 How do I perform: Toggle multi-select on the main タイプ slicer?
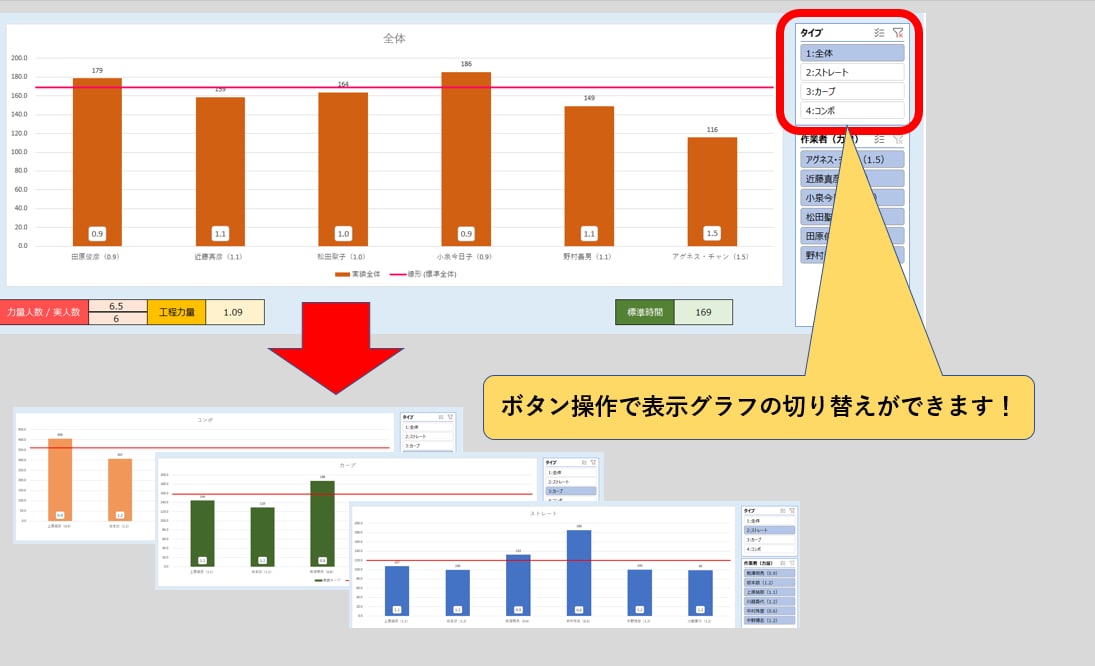point(879,33)
